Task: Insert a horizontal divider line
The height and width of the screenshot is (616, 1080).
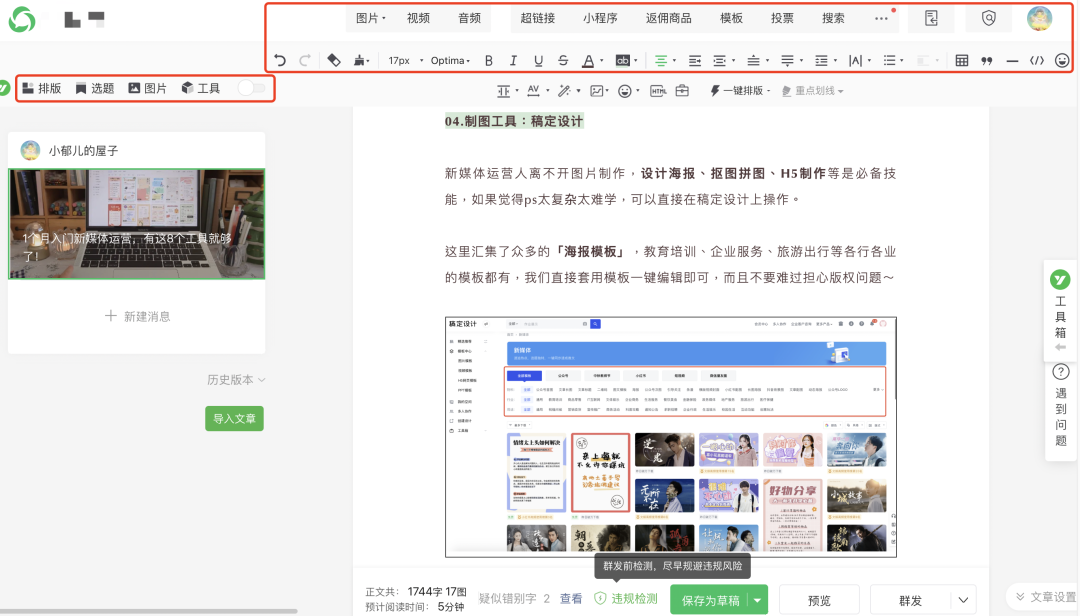Action: [x=1012, y=61]
